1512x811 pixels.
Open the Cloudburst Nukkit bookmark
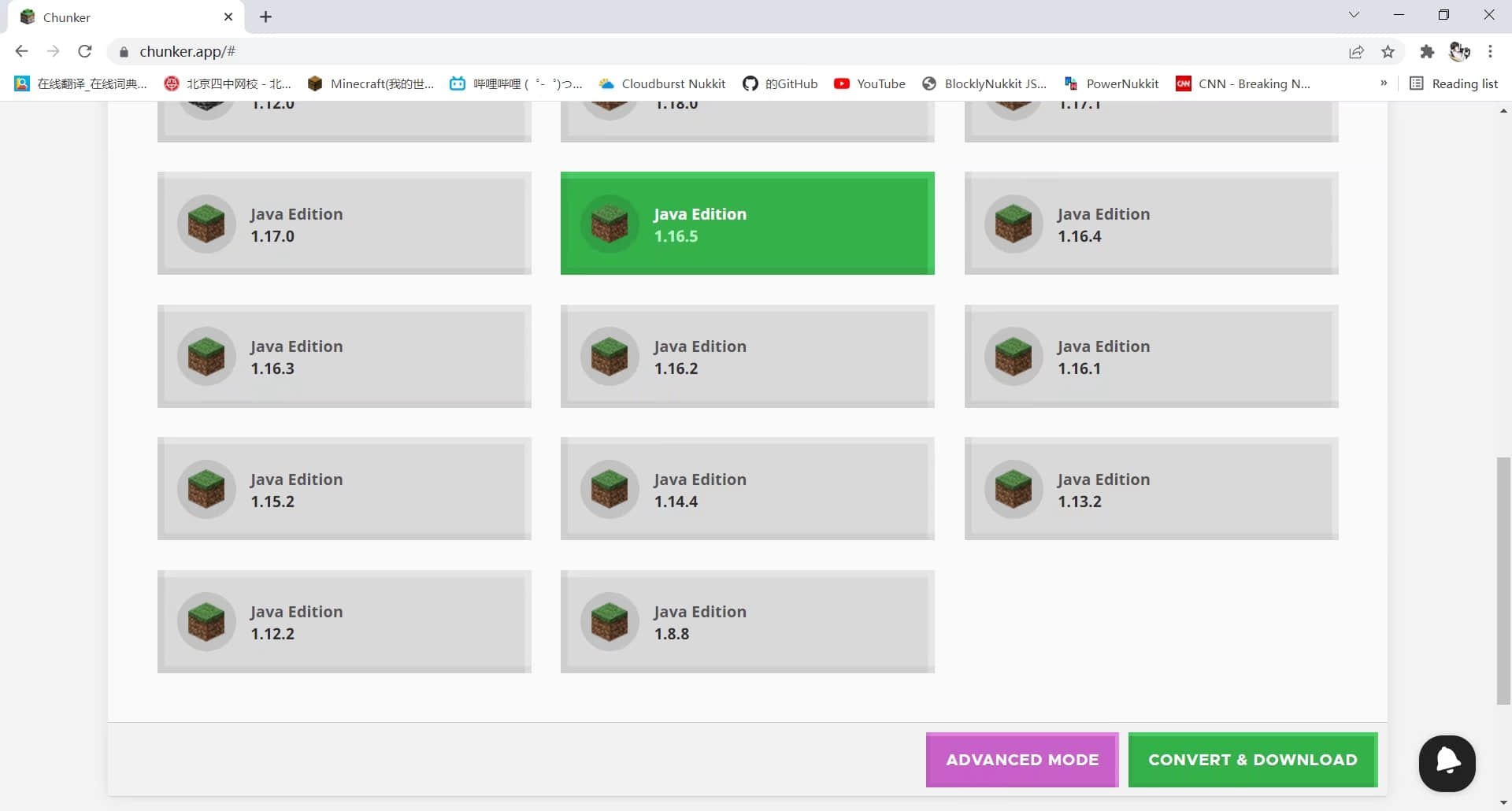point(662,83)
